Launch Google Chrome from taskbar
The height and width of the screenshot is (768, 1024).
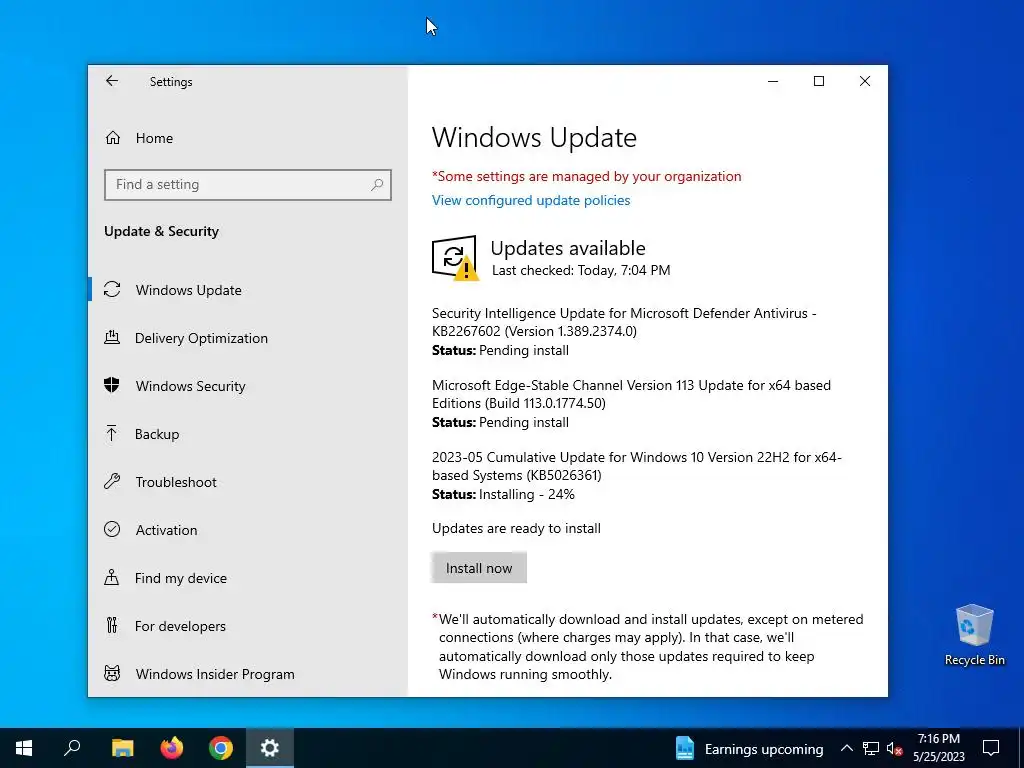[221, 748]
